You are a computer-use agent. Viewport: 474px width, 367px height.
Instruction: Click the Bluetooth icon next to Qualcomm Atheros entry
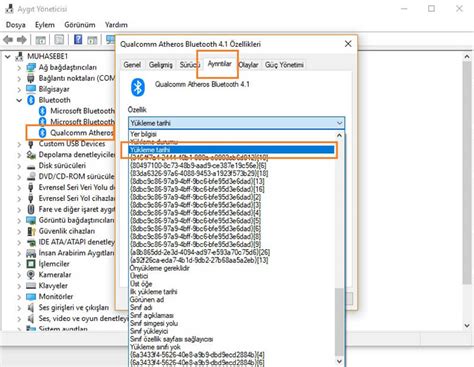click(x=42, y=133)
